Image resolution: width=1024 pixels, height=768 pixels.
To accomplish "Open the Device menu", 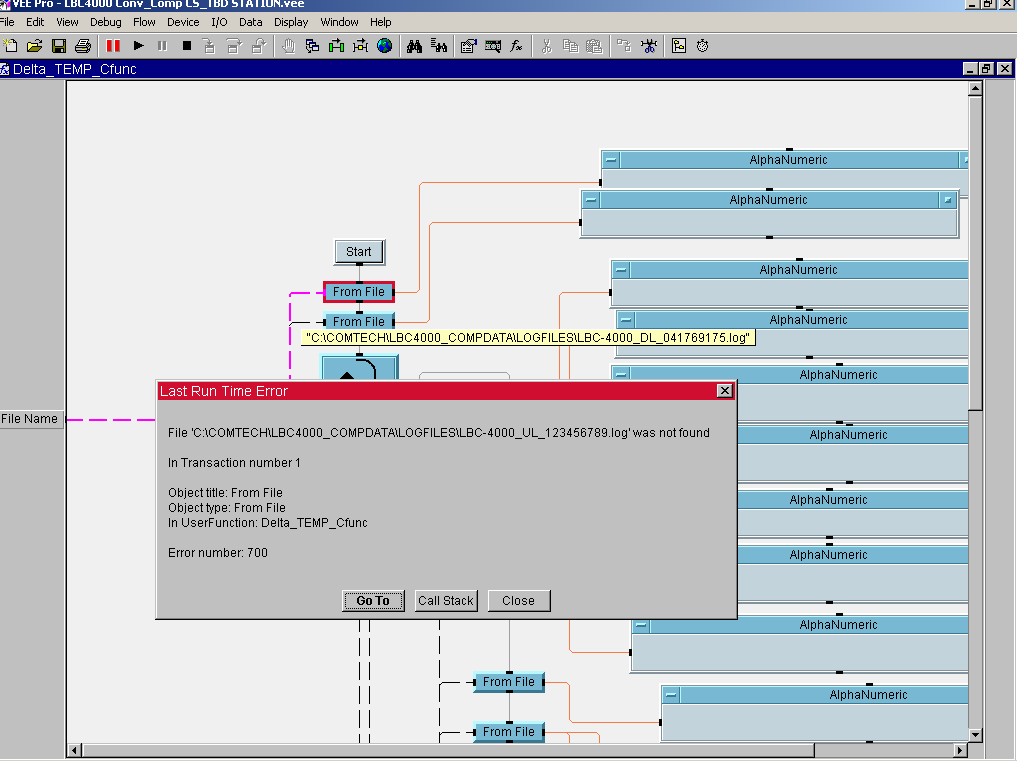I will [x=183, y=22].
